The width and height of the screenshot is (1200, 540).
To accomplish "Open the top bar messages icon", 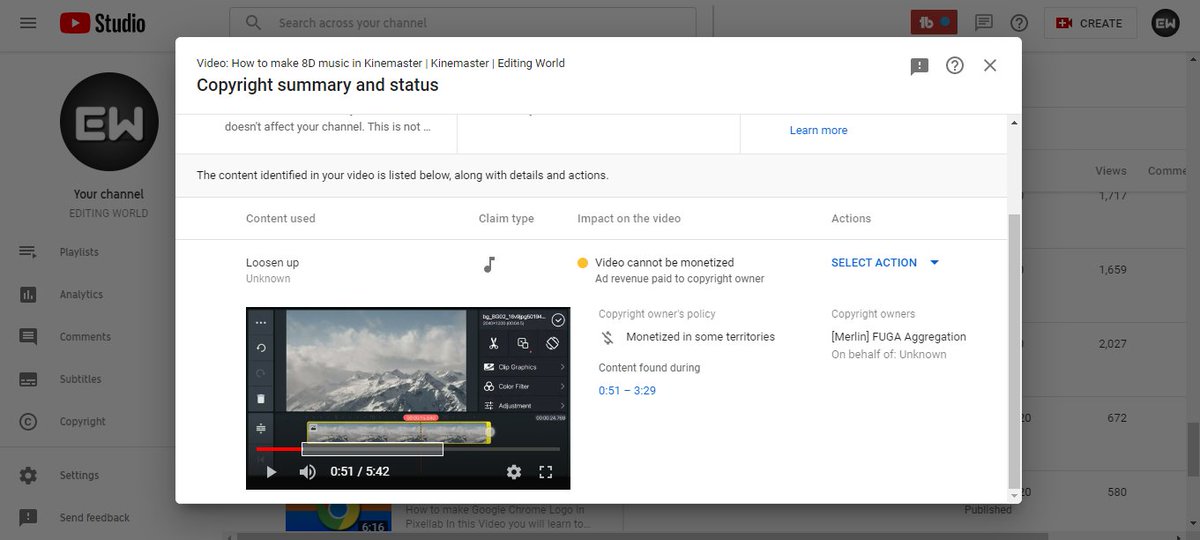I will (984, 22).
